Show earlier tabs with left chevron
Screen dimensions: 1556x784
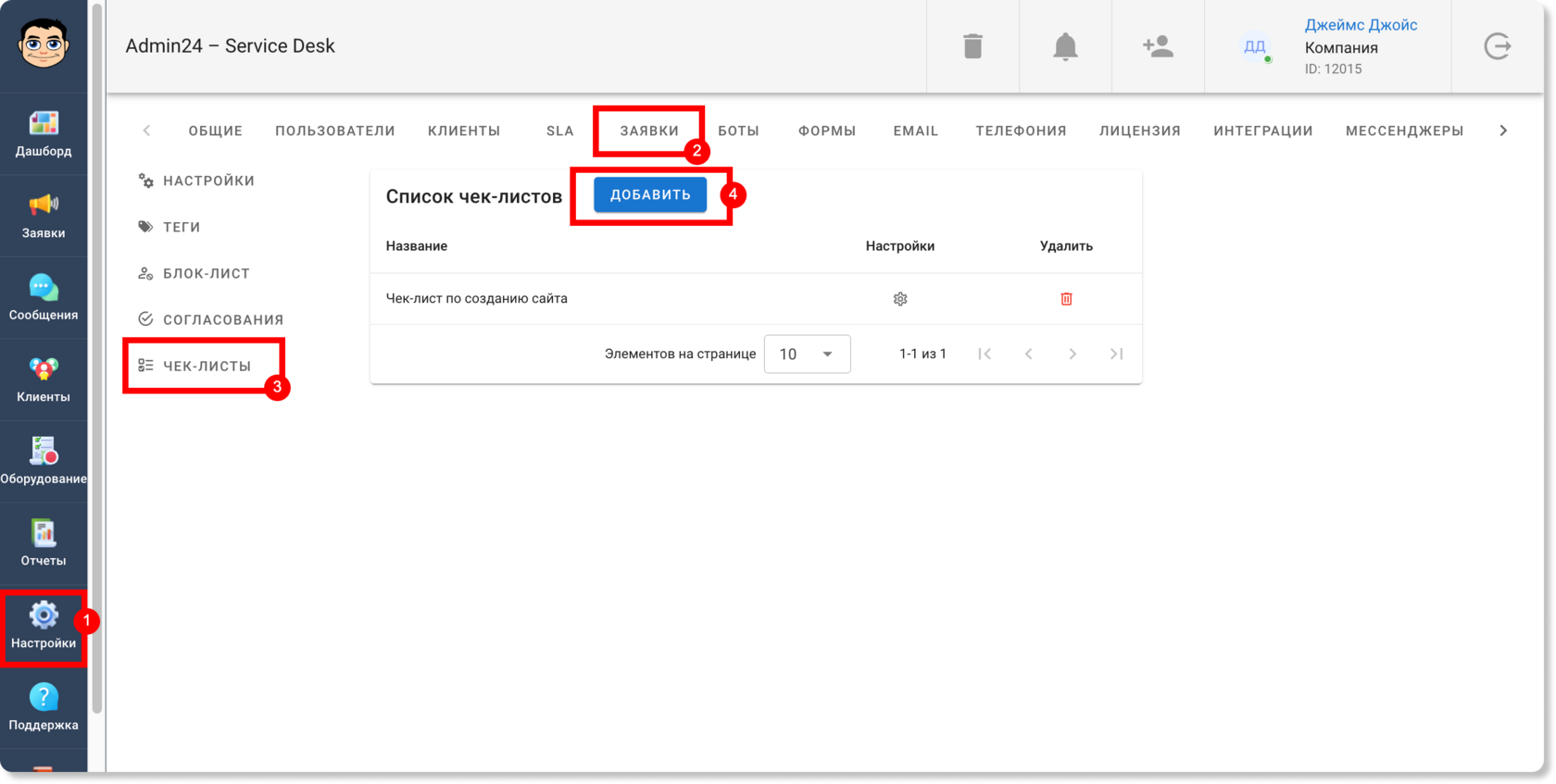[146, 131]
